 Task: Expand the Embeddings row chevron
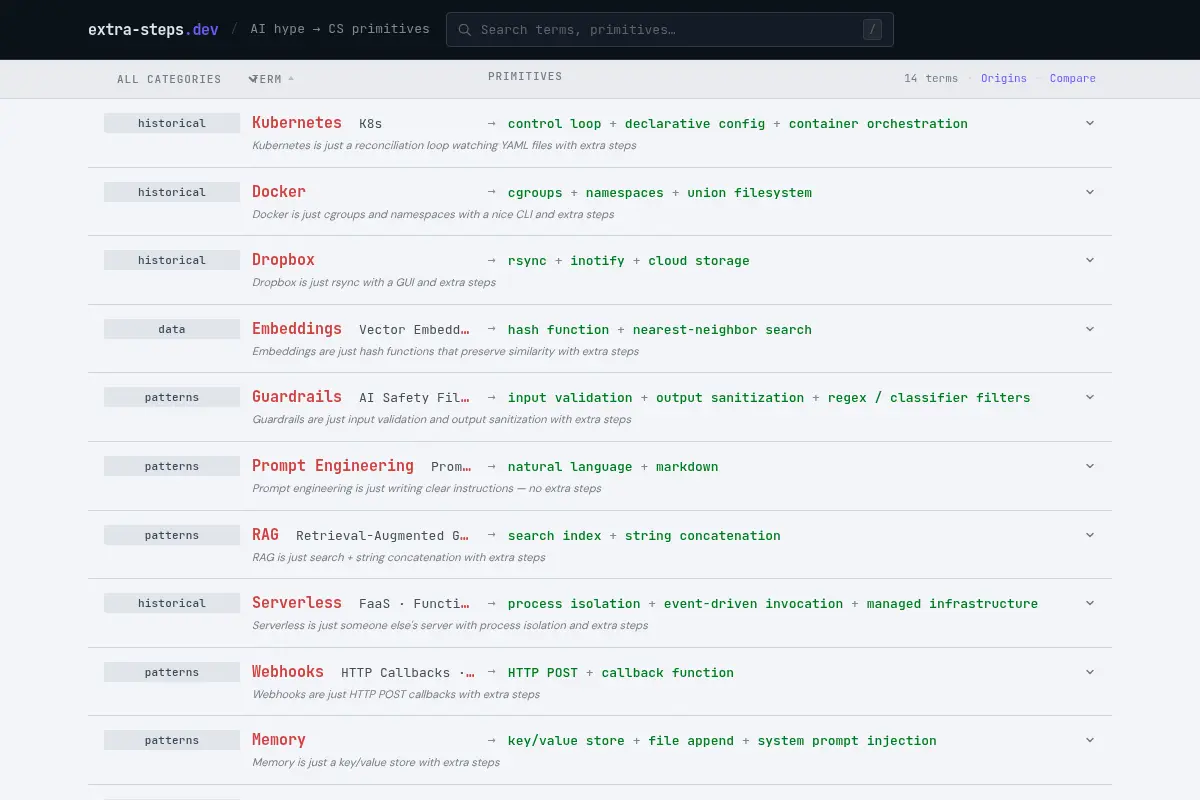click(1090, 329)
